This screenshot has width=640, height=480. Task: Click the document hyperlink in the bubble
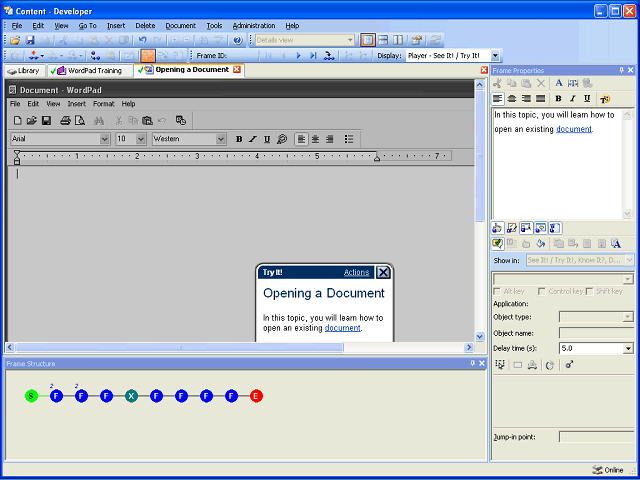pos(342,327)
